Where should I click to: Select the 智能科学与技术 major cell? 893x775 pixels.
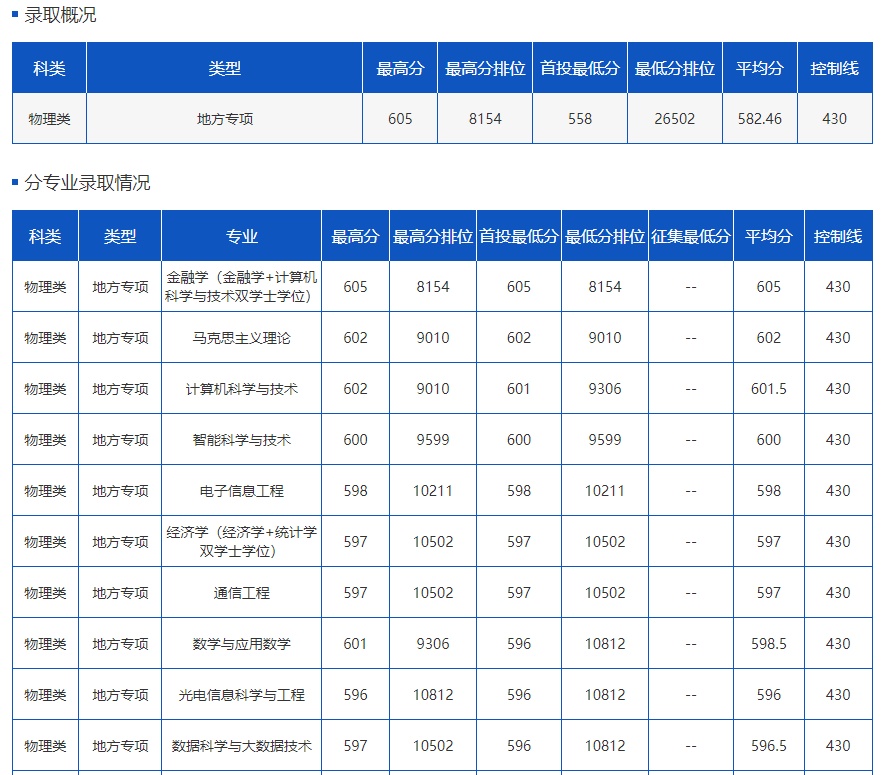coord(241,440)
